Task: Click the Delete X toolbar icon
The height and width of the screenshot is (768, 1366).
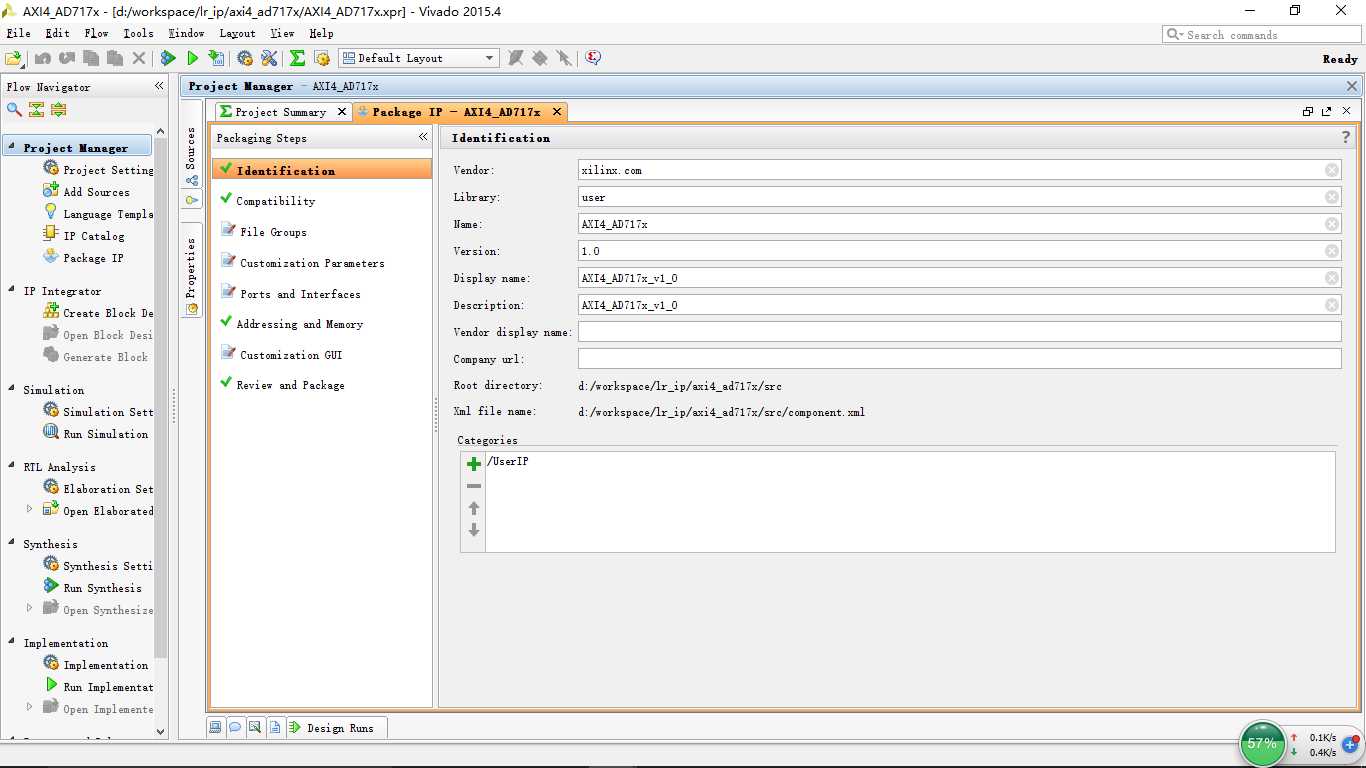Action: tap(139, 58)
